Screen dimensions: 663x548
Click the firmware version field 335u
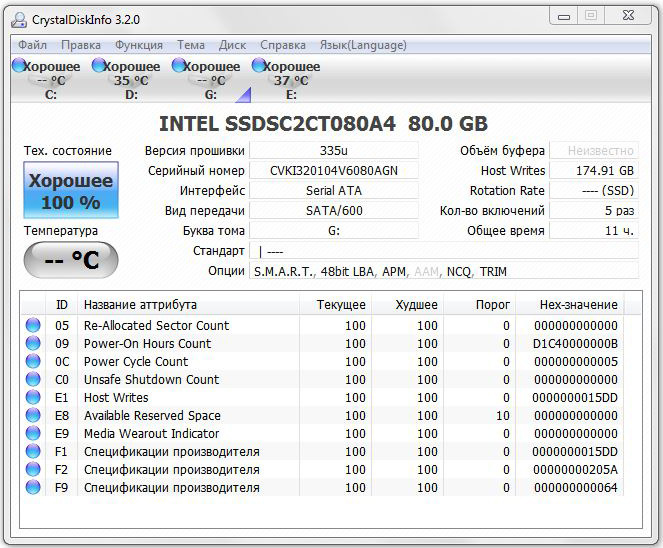coord(334,151)
